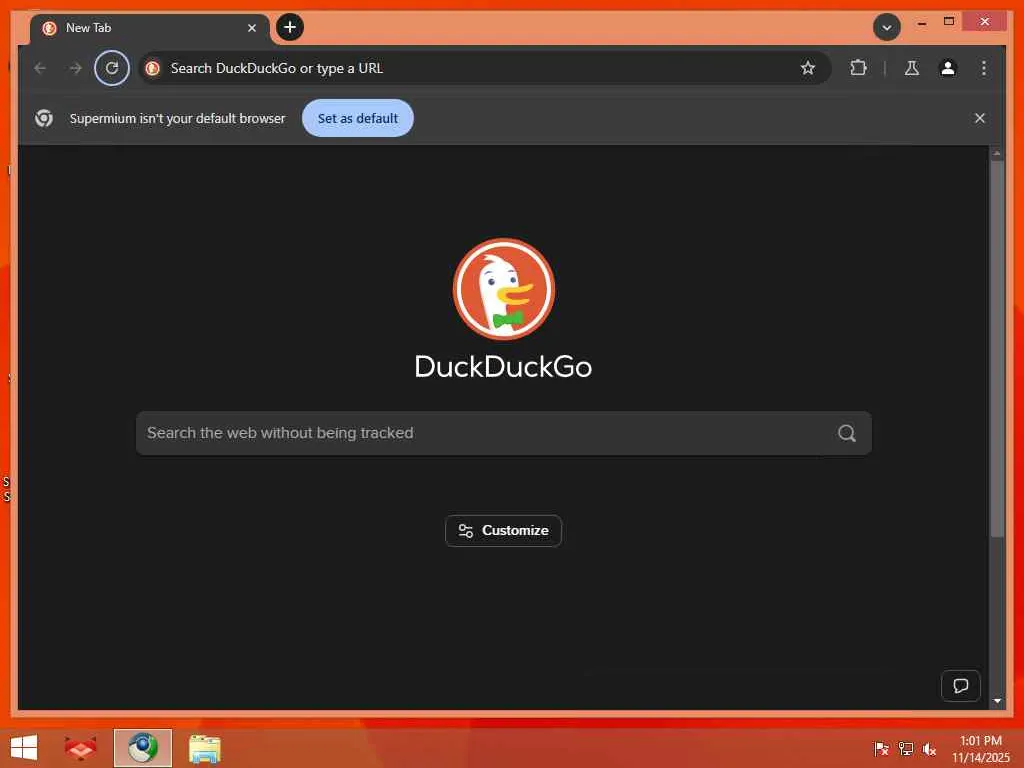Click the scrollbar down arrow
This screenshot has height=768, width=1024.
[x=997, y=701]
